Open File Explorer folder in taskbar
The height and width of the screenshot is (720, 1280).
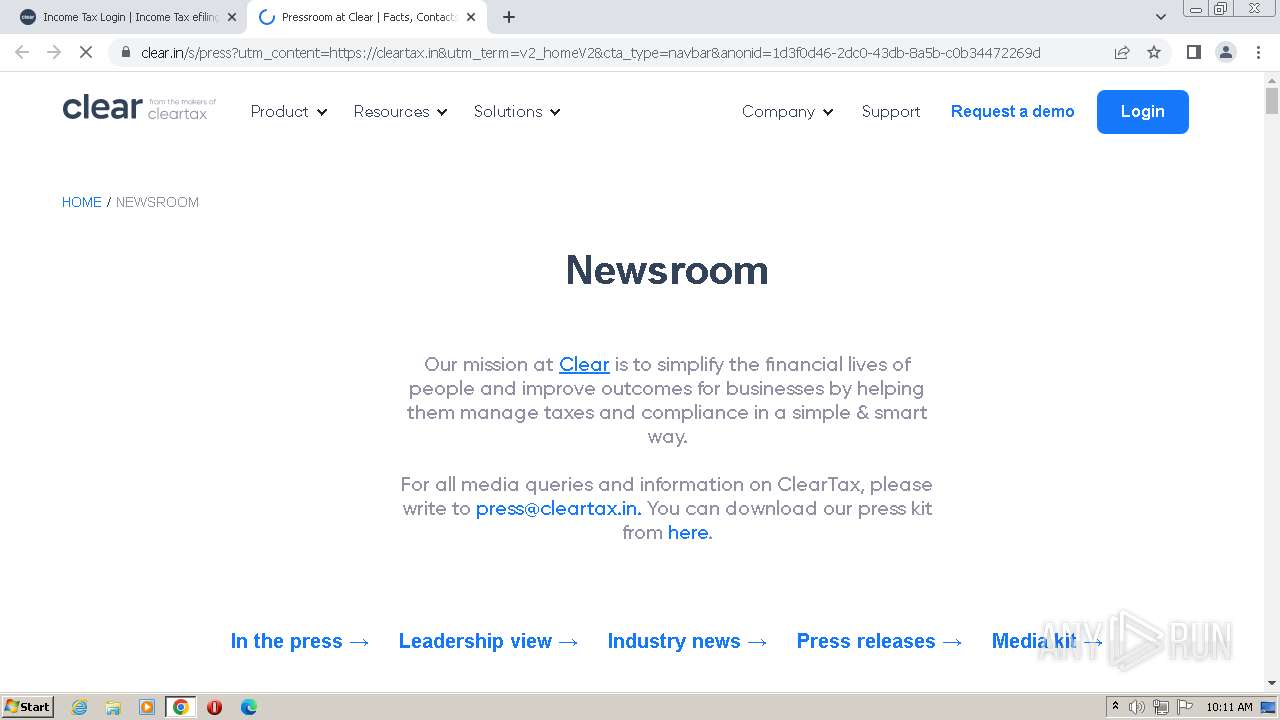coord(113,707)
